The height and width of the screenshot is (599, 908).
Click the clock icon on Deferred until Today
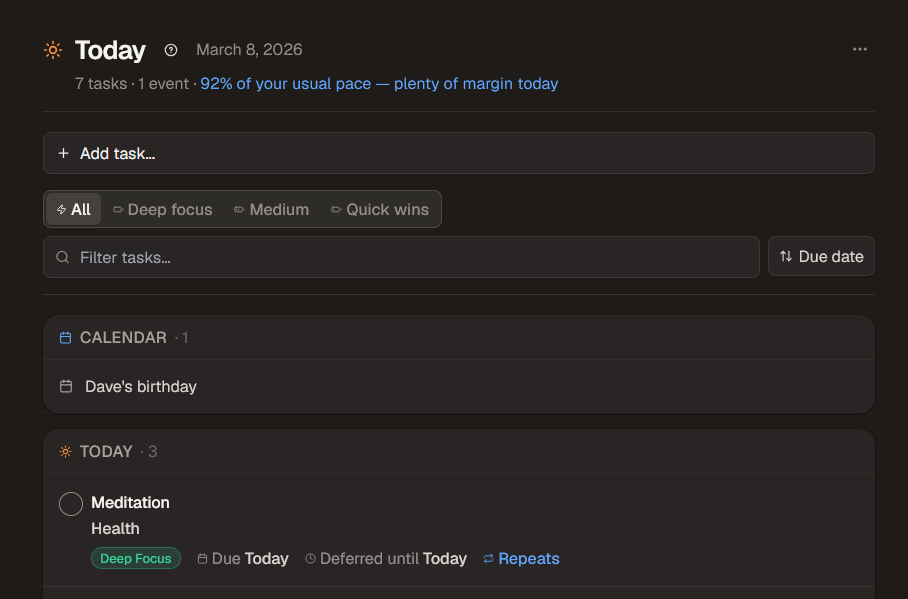(310, 558)
